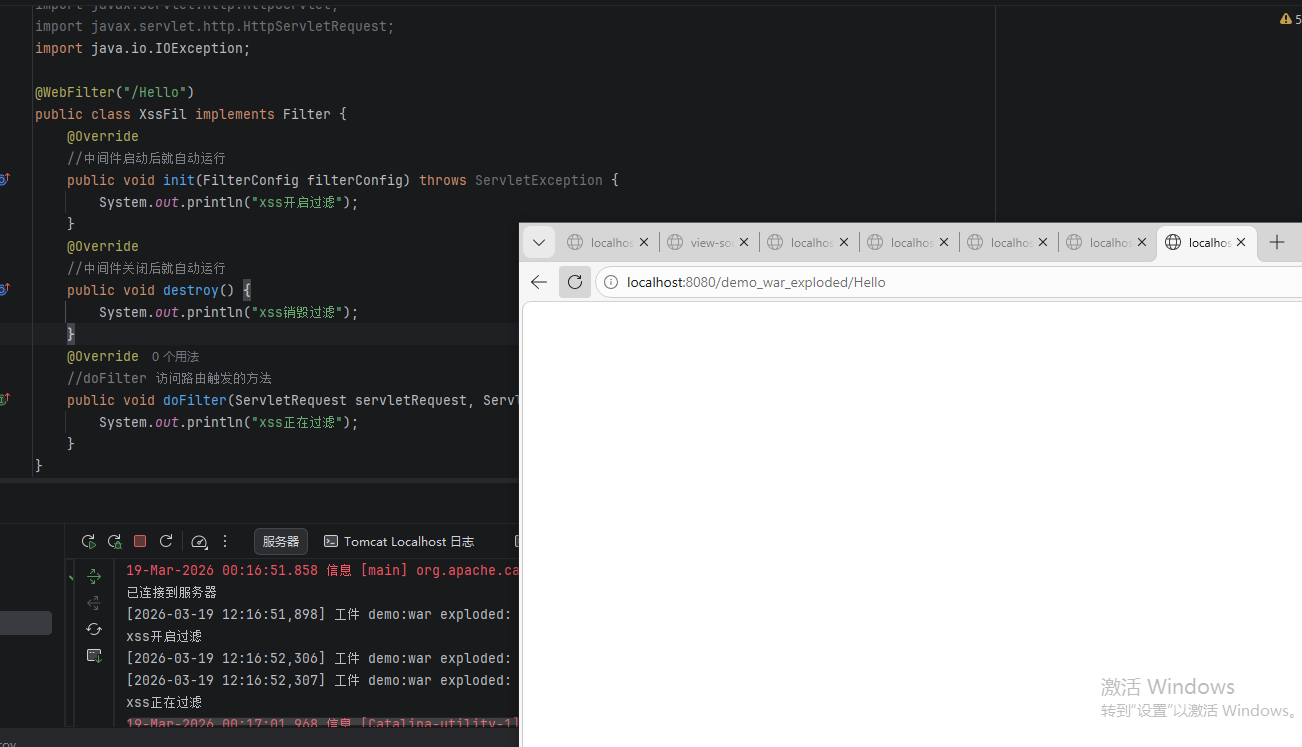This screenshot has height=747, width=1302.
Task: Click the red 00:16:51.858 log line
Action: pyautogui.click(x=322, y=570)
